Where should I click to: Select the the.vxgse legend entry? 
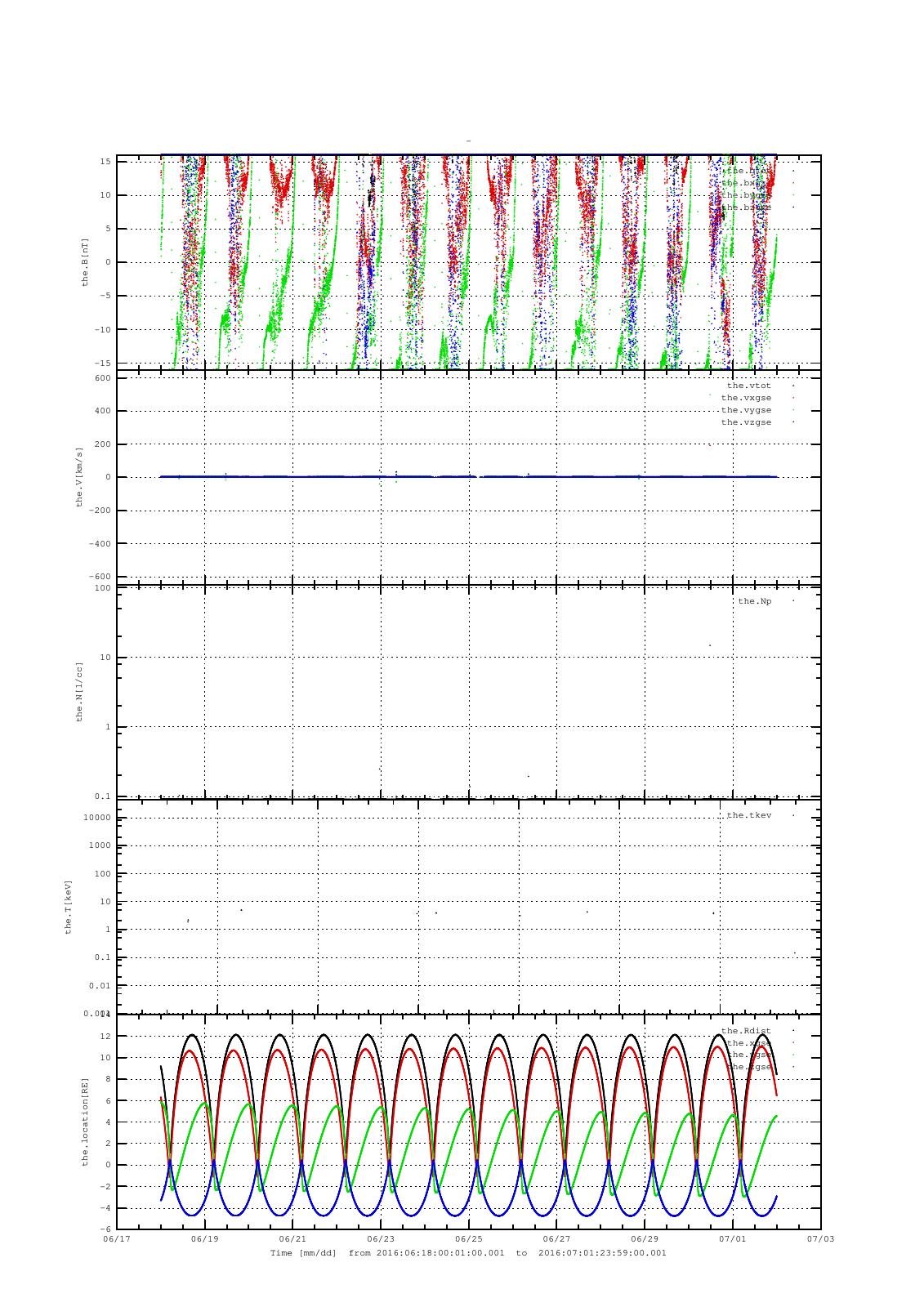coord(746,398)
